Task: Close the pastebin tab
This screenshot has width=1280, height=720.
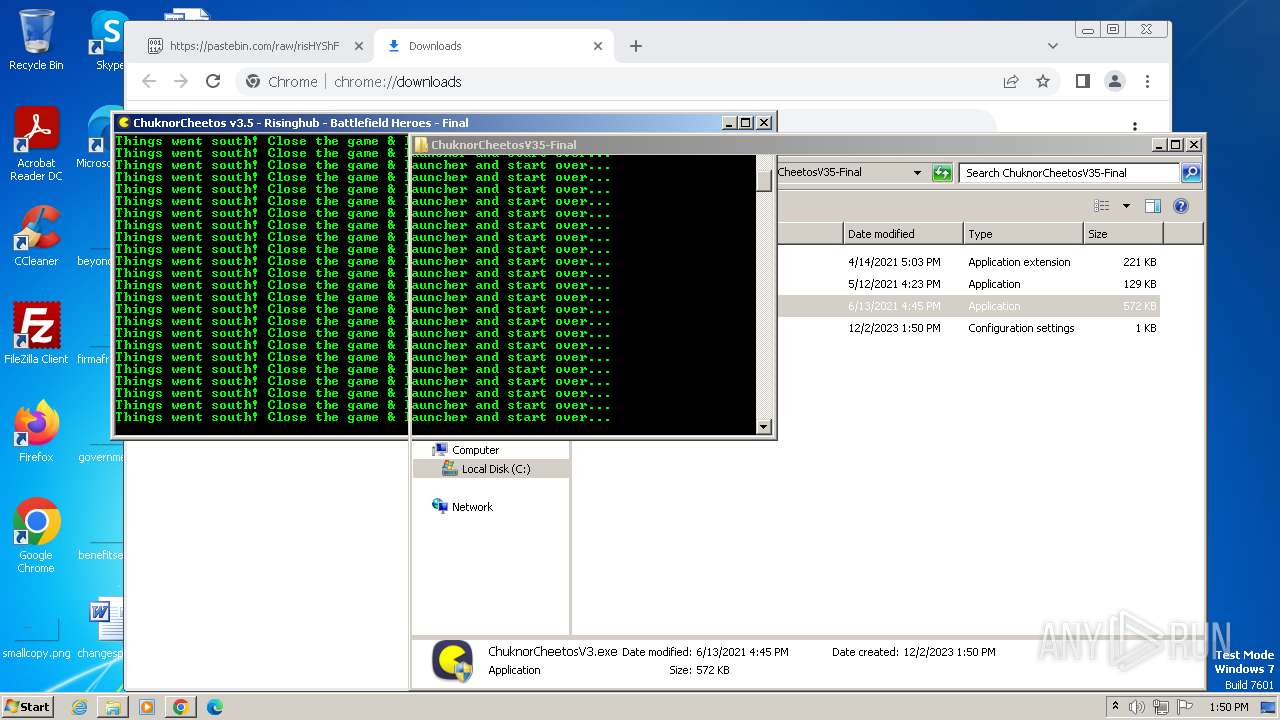Action: (359, 46)
